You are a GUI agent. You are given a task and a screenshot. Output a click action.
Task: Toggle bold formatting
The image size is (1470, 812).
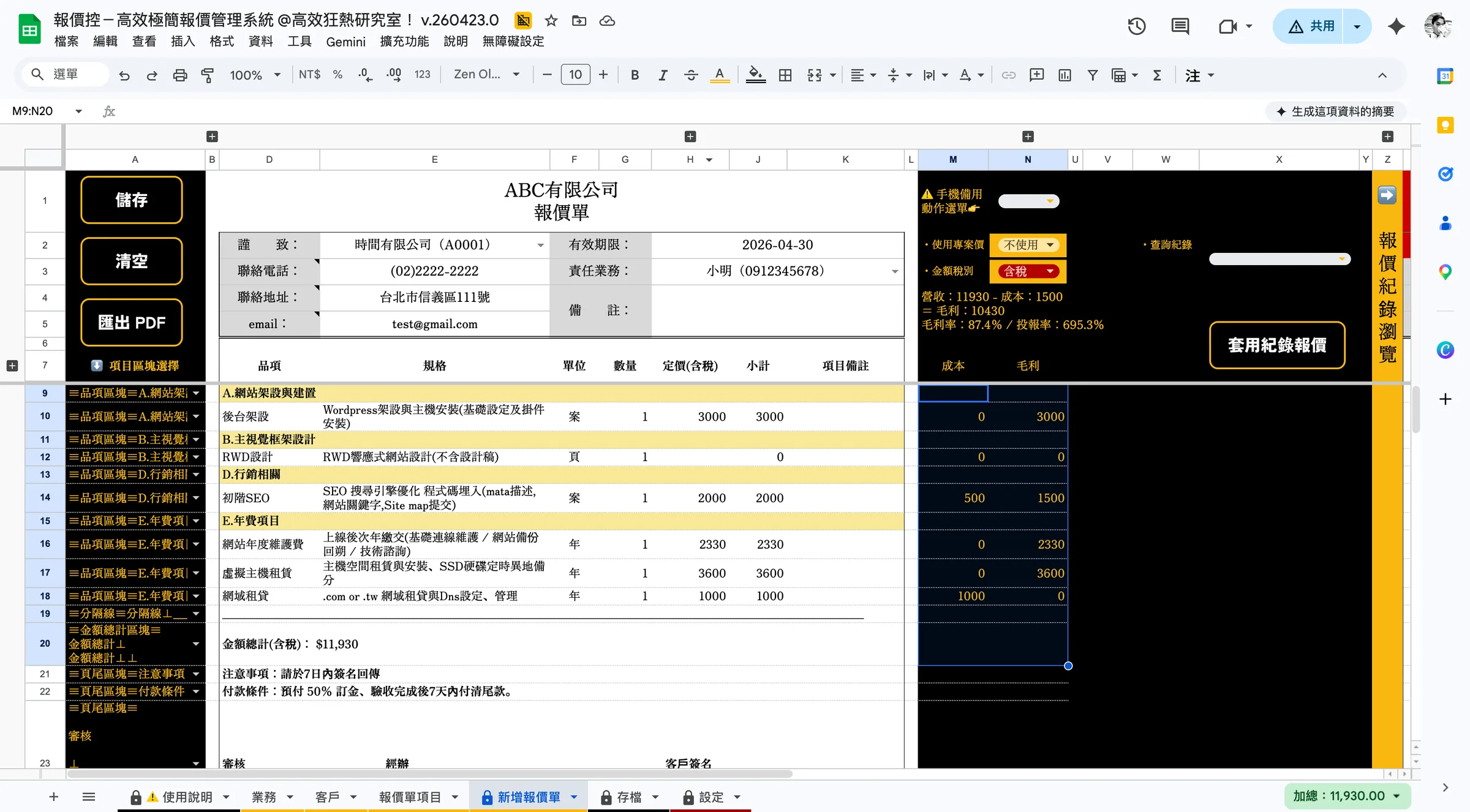635,75
